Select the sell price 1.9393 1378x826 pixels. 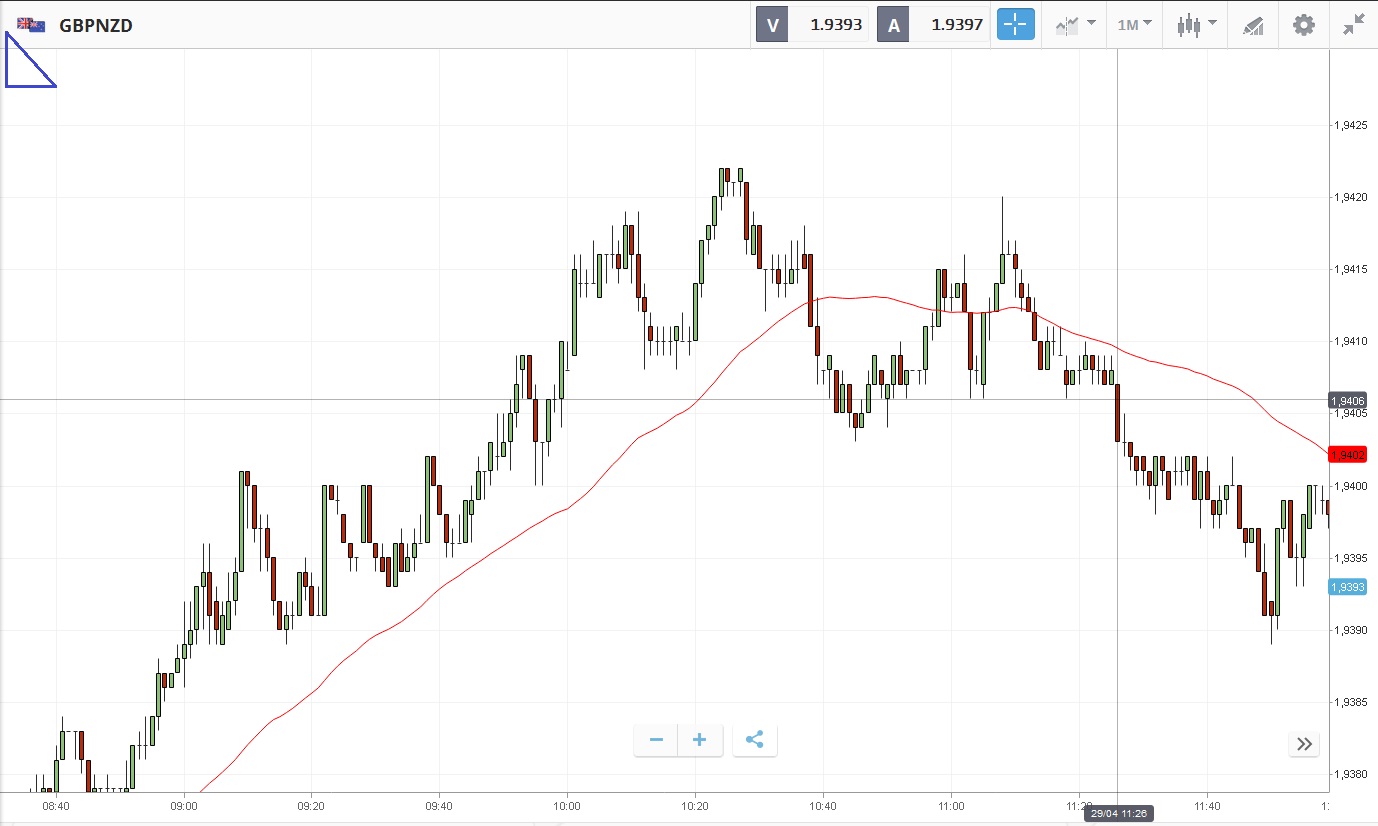pos(836,25)
